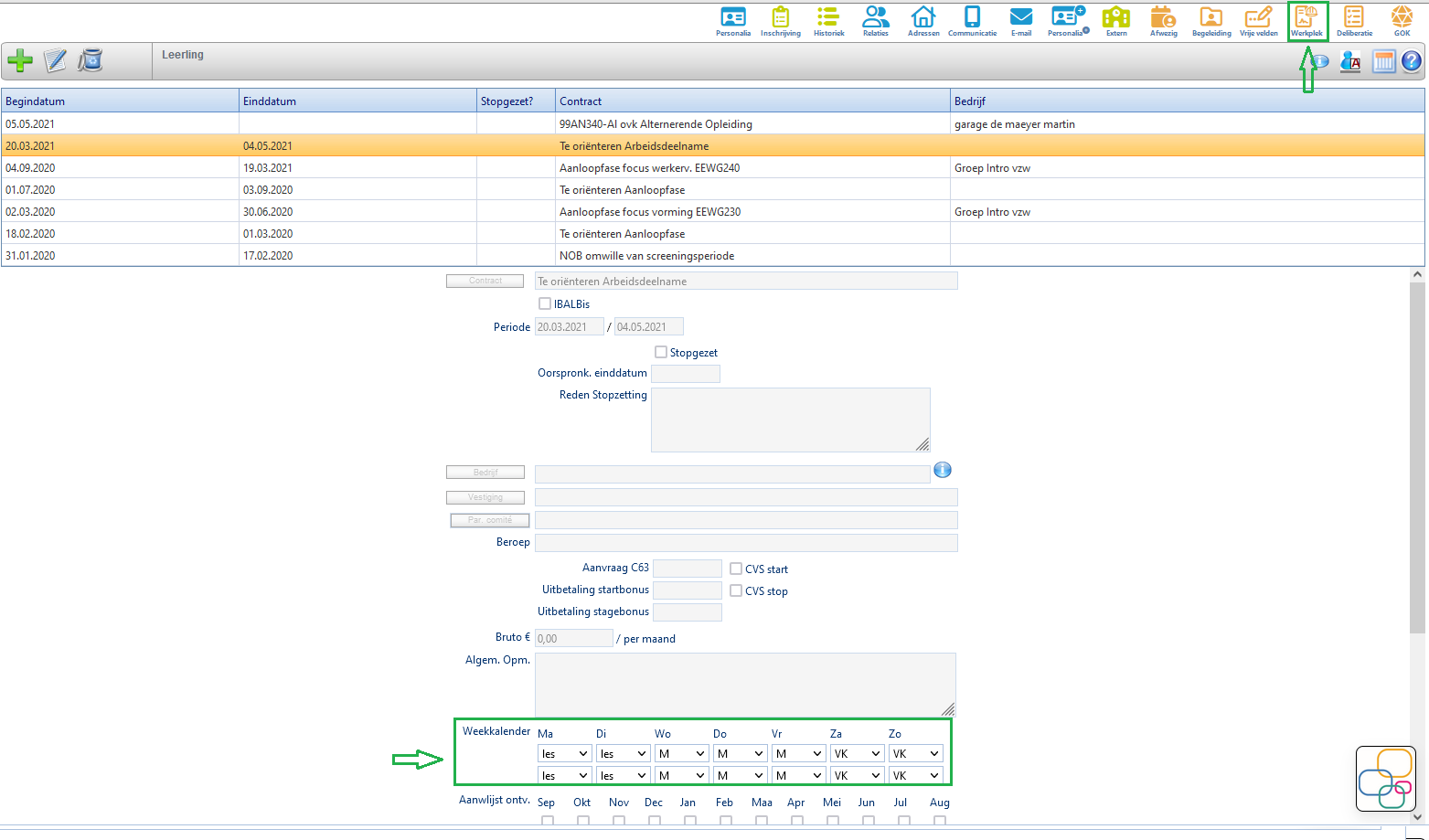Open top-row Ma weekkalender dropdown
1429x840 pixels.
coord(564,754)
